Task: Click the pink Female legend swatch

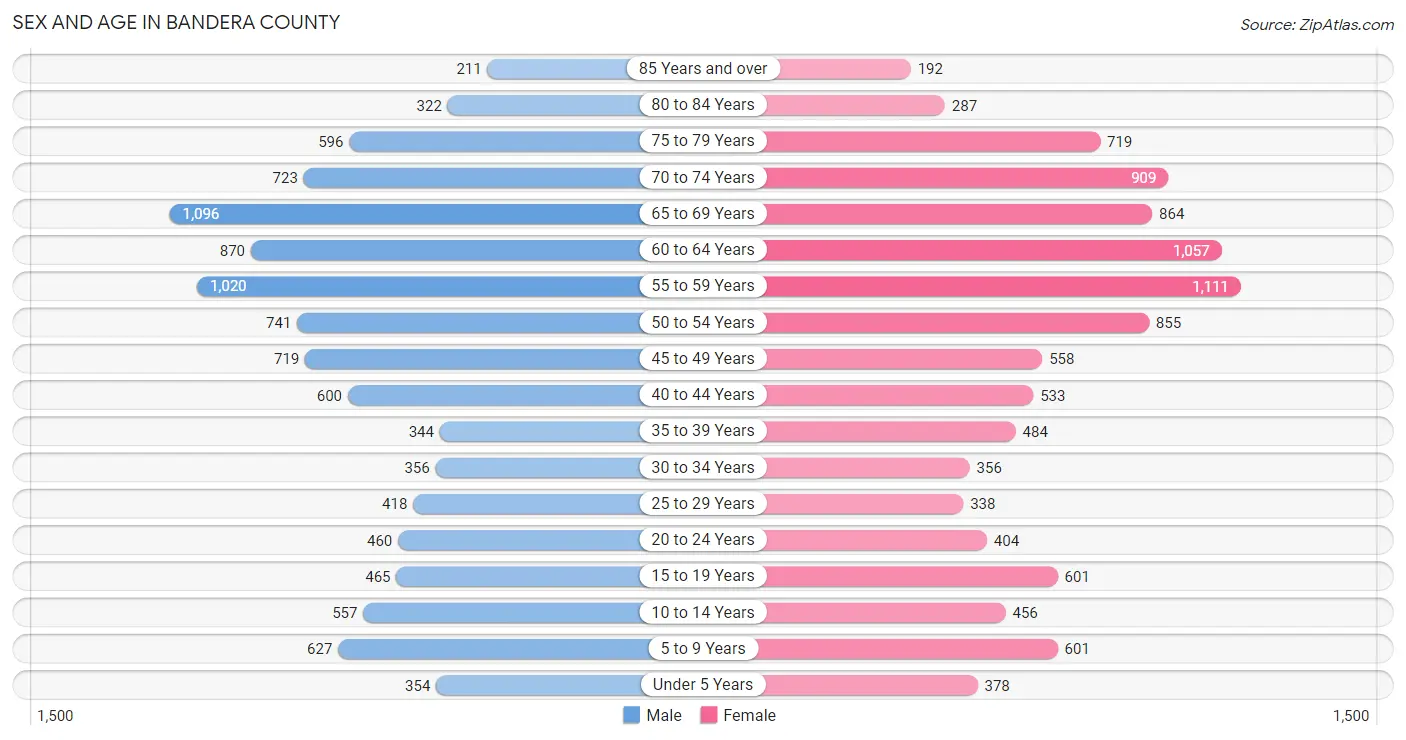Action: tap(709, 715)
